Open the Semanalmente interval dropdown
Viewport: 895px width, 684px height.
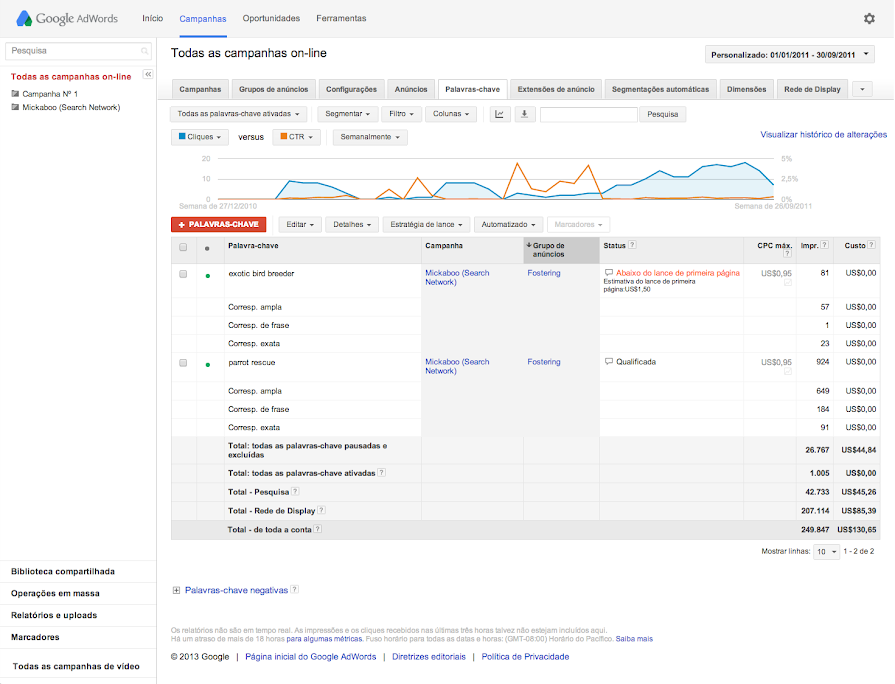tap(370, 137)
